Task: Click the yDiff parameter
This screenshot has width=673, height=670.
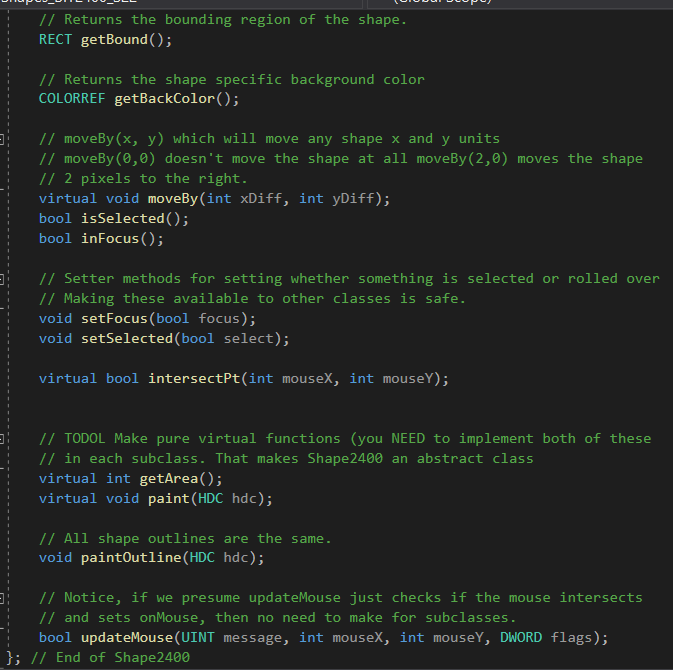Action: click(353, 198)
